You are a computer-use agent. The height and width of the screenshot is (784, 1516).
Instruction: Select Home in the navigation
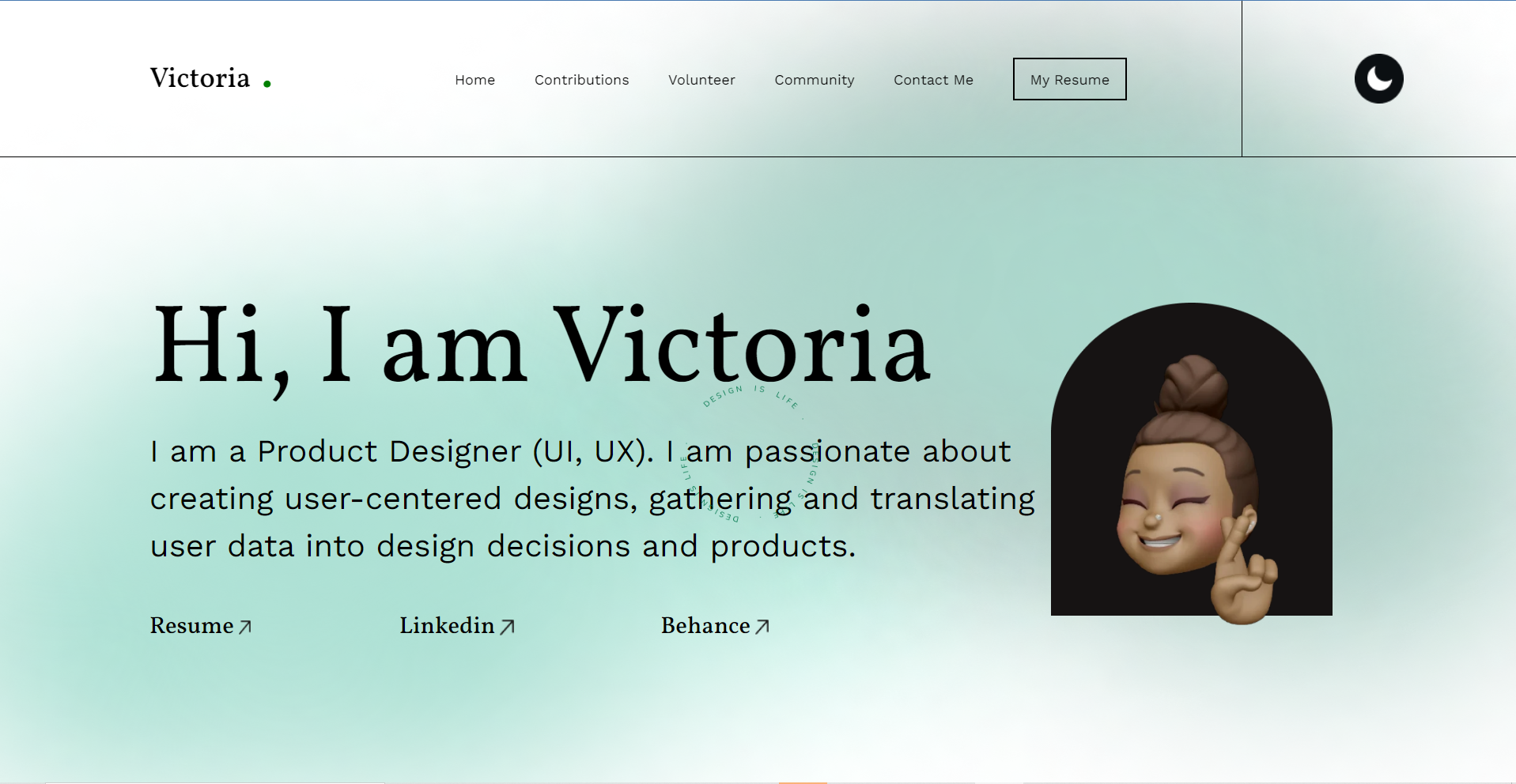(474, 79)
